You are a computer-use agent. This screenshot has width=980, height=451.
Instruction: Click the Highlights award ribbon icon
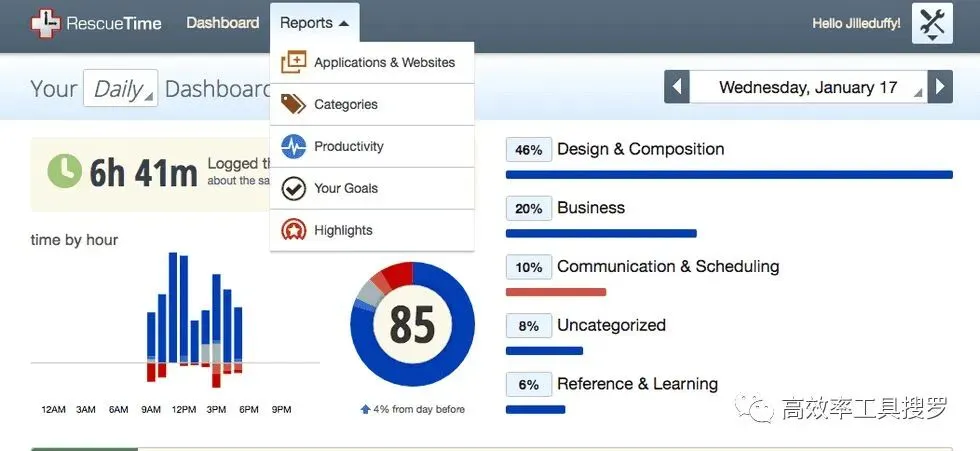tap(293, 230)
